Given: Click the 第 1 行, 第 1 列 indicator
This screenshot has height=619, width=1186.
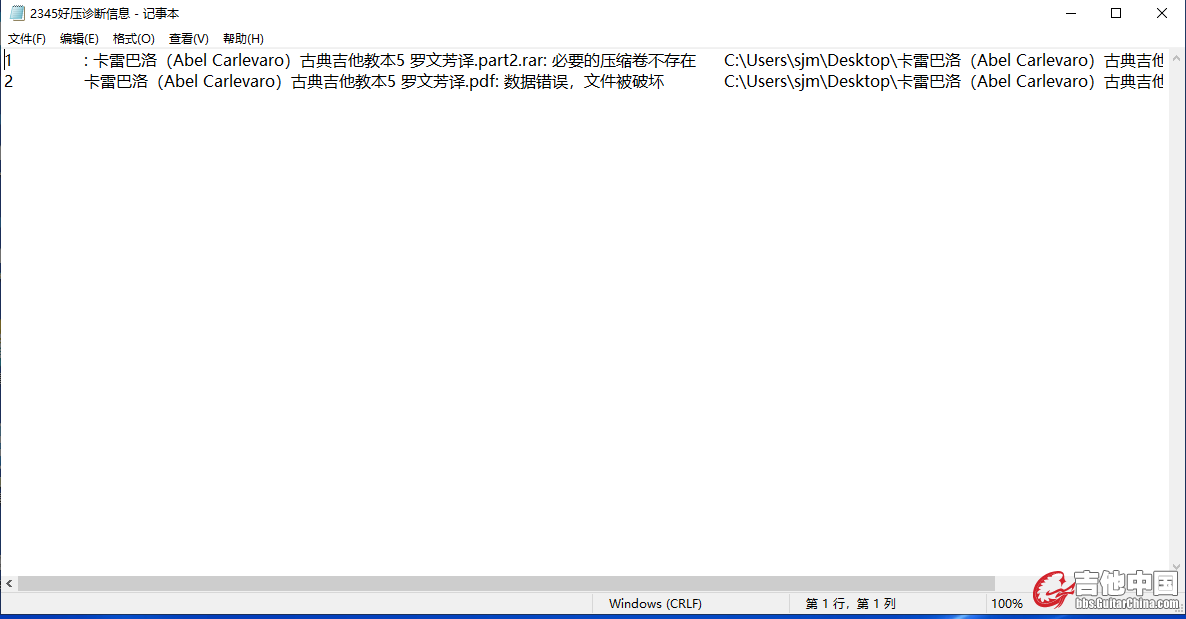Looking at the screenshot, I should click(x=850, y=603).
